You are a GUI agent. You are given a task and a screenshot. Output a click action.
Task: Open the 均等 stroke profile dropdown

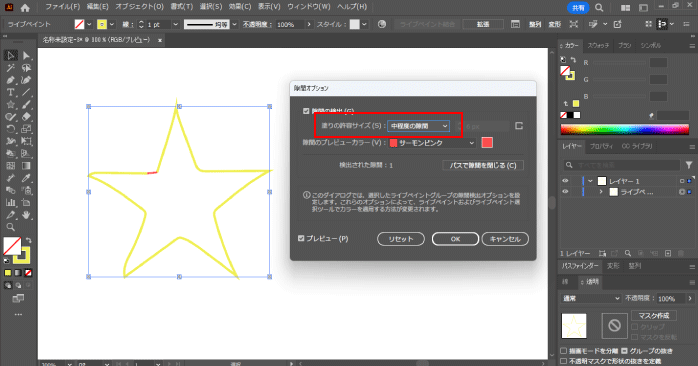pos(234,24)
